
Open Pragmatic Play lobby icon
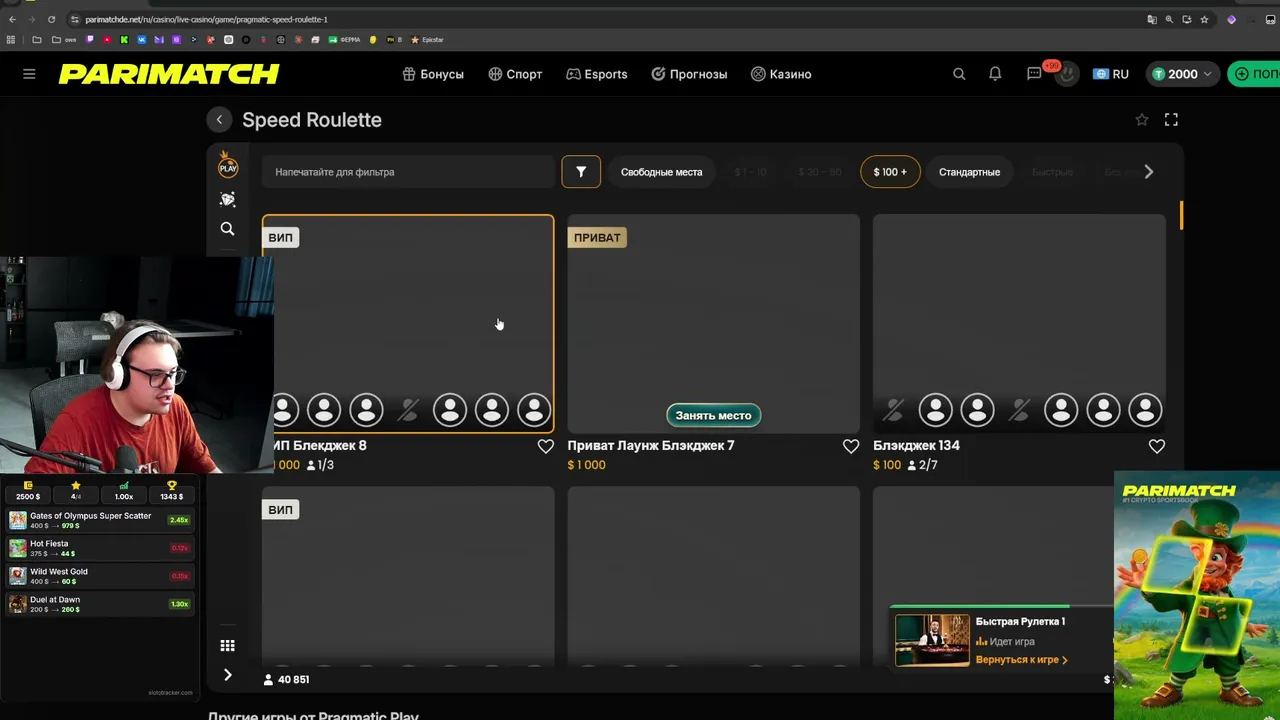pos(228,164)
